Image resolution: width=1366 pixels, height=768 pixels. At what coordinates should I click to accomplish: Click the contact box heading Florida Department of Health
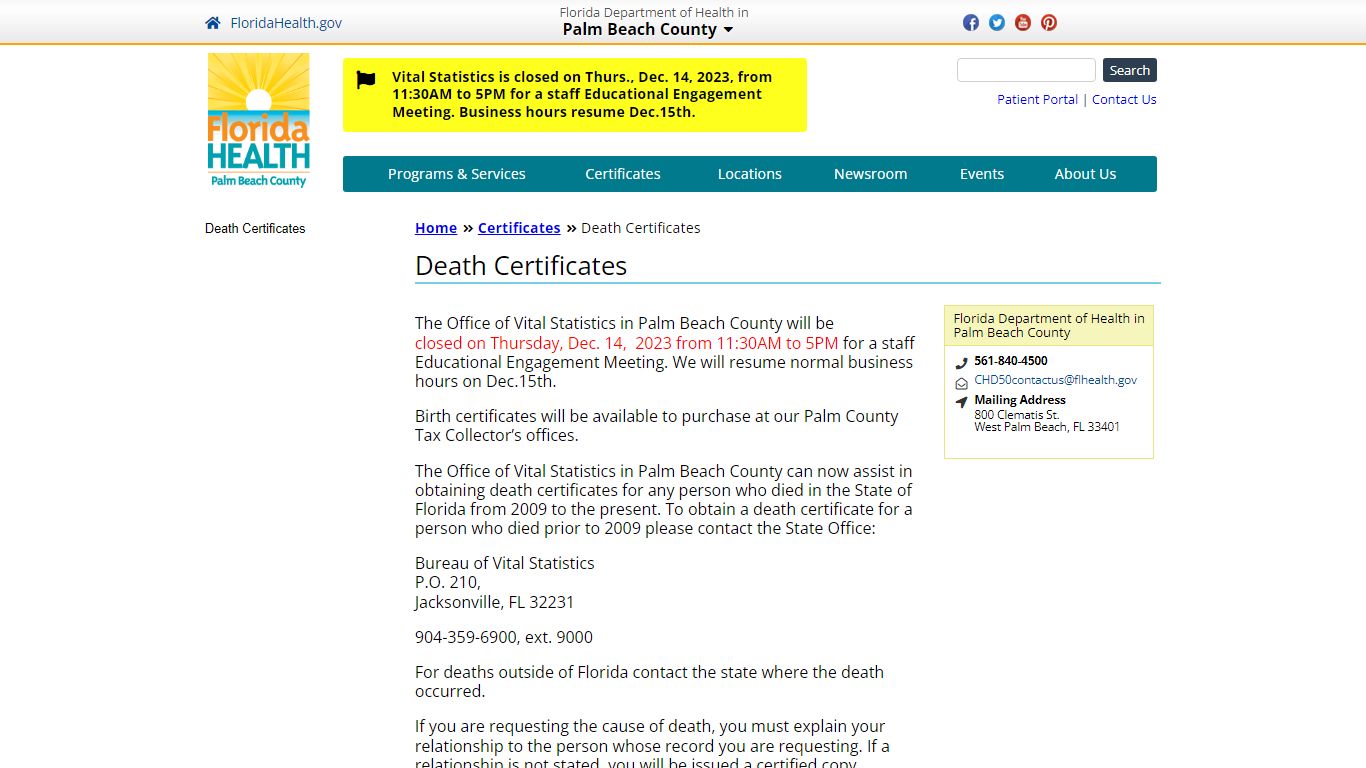(1049, 326)
